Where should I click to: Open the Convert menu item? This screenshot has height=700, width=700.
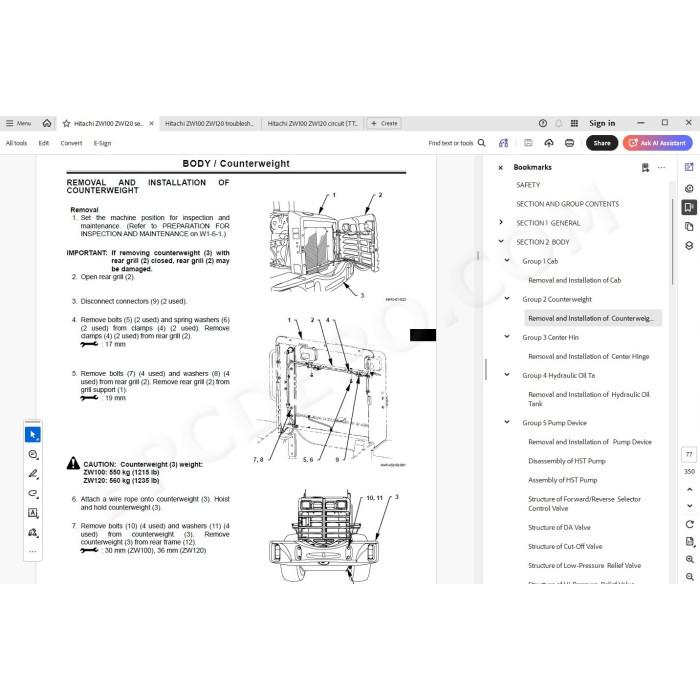[x=71, y=143]
